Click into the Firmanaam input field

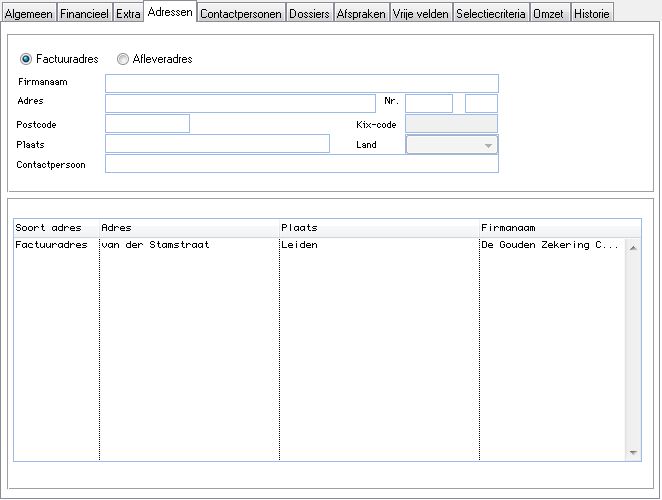301,83
